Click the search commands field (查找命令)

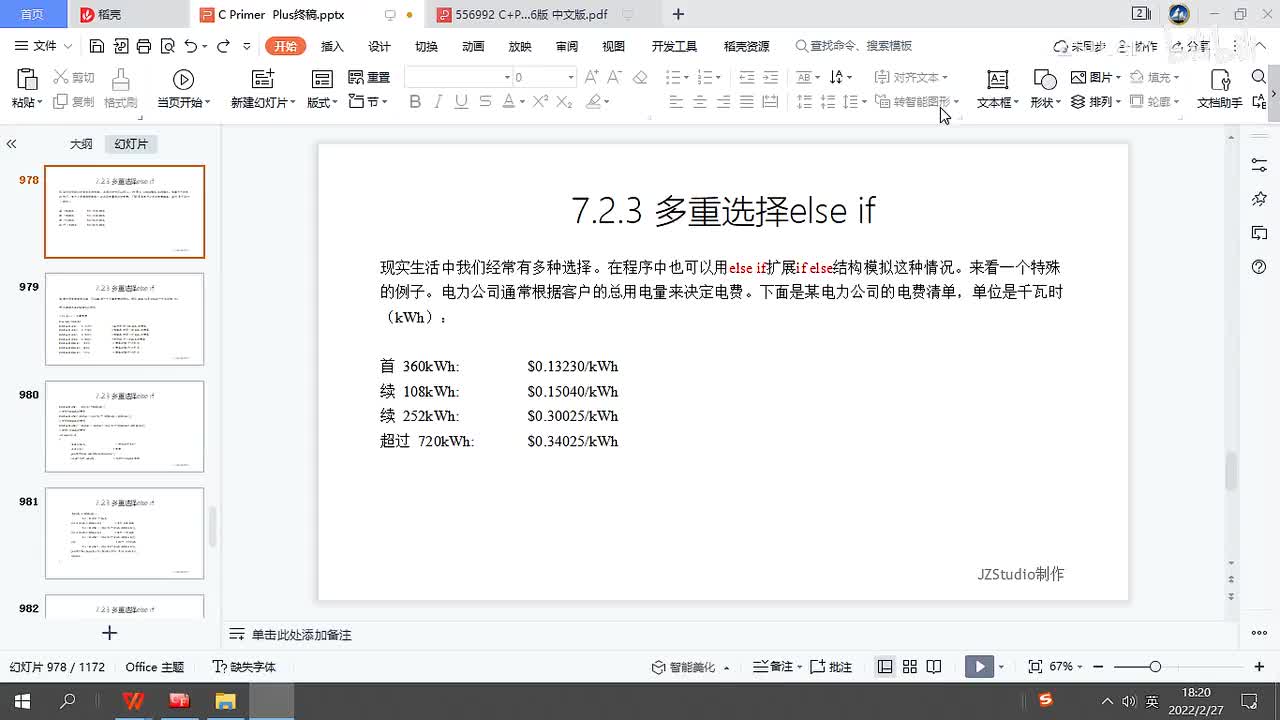click(854, 46)
